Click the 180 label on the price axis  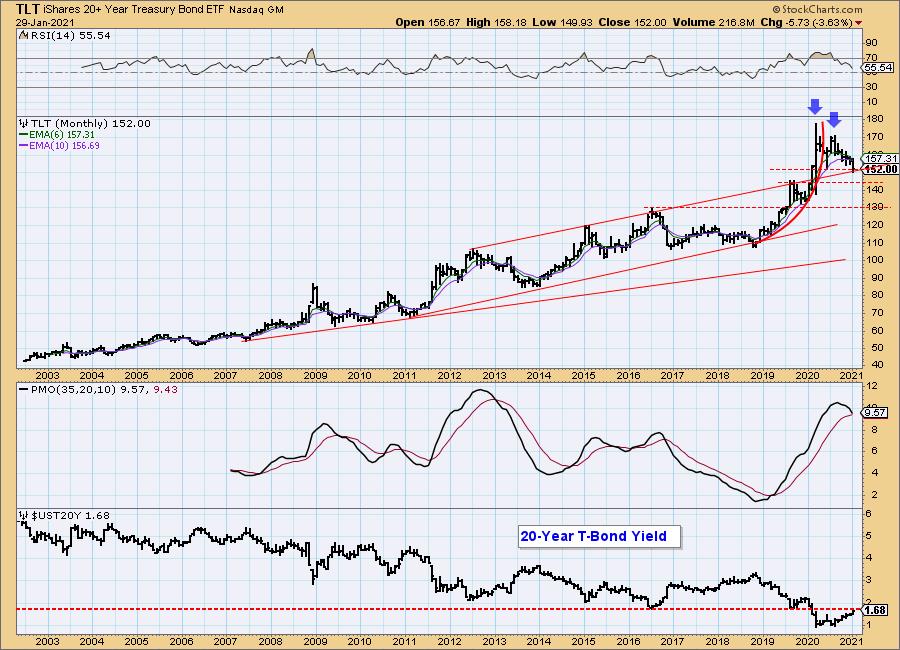tap(875, 119)
